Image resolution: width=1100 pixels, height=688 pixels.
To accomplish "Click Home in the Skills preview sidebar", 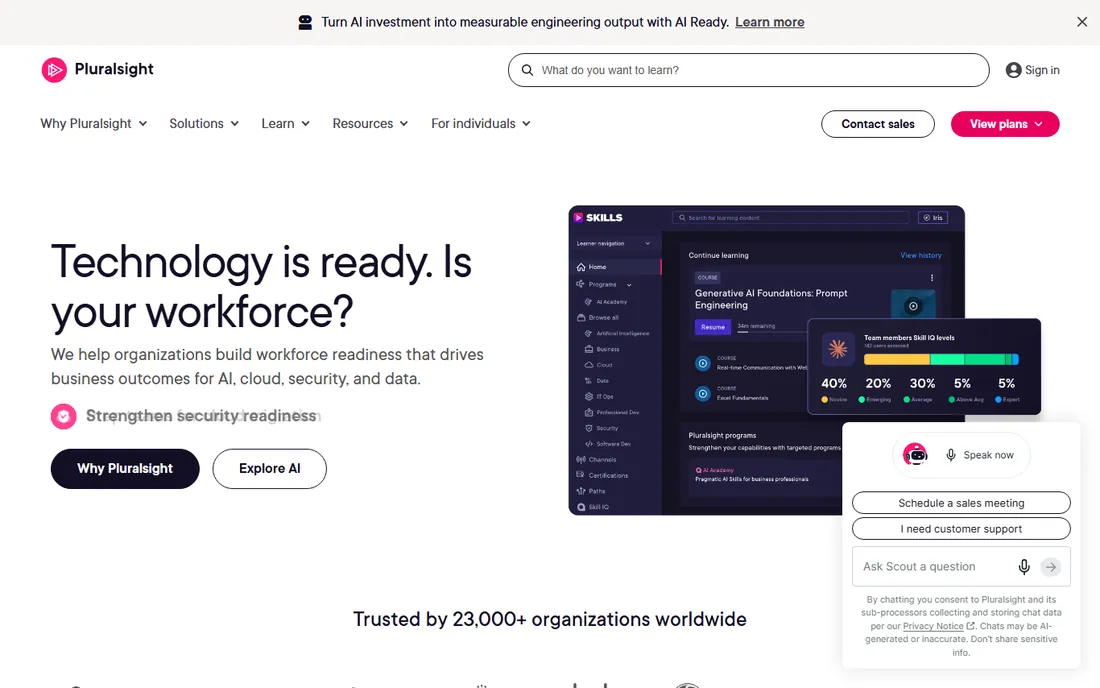I will point(615,267).
